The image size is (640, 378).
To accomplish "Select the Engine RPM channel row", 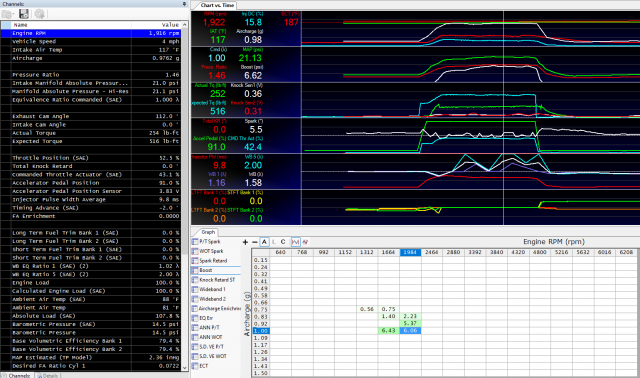I will tap(91, 33).
